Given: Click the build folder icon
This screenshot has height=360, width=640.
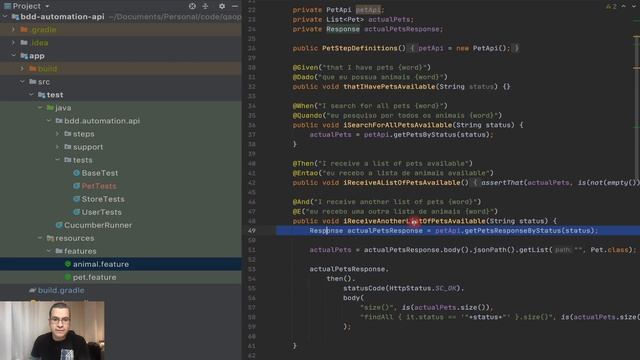Looking at the screenshot, I should 33,69.
